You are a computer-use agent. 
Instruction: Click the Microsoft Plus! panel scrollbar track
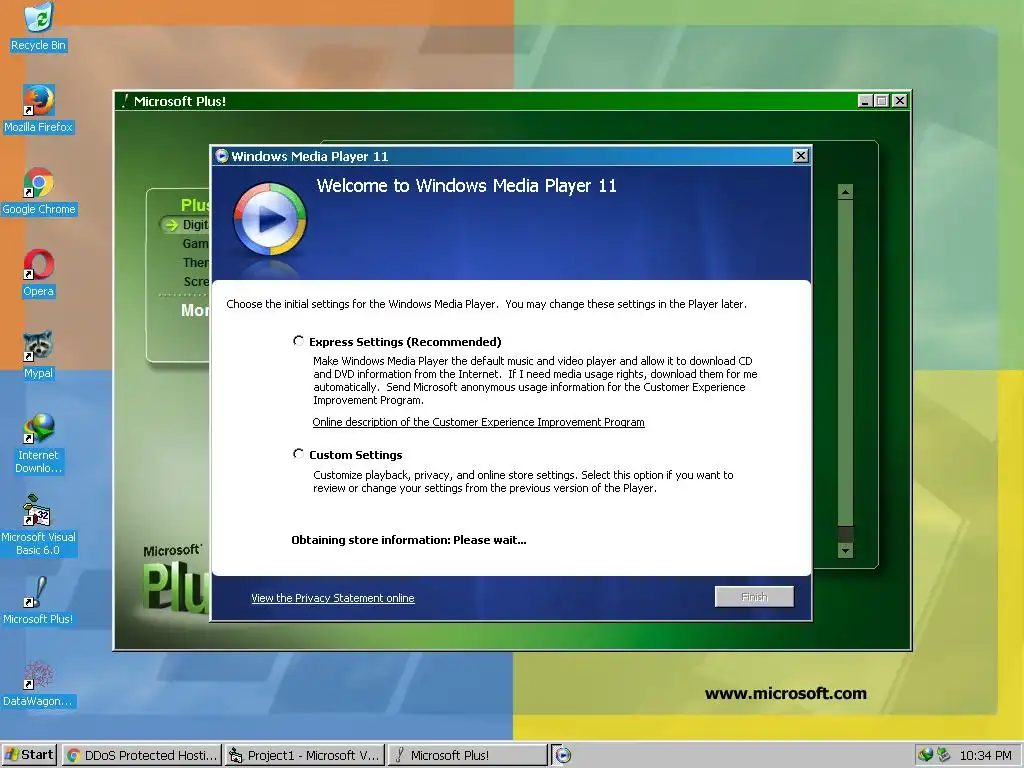coord(845,362)
